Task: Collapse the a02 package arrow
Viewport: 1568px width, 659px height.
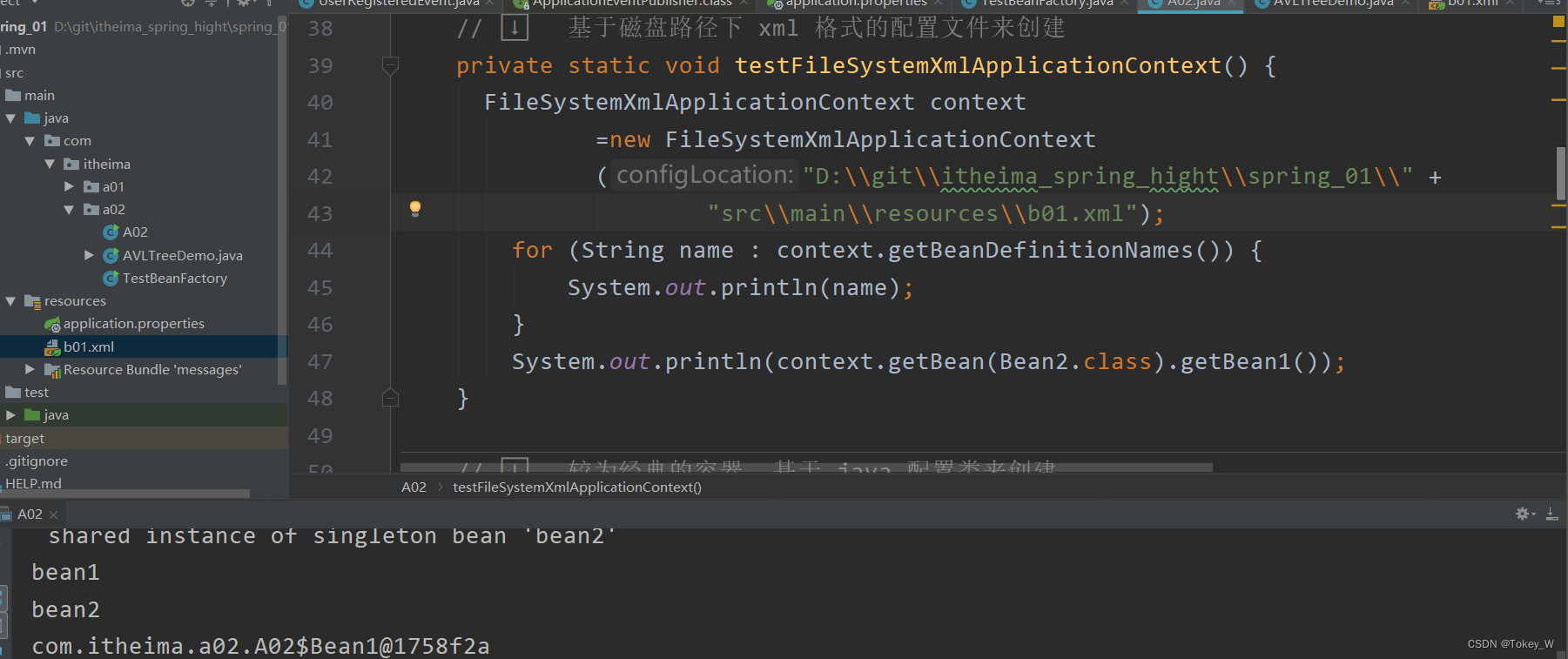Action: point(69,210)
